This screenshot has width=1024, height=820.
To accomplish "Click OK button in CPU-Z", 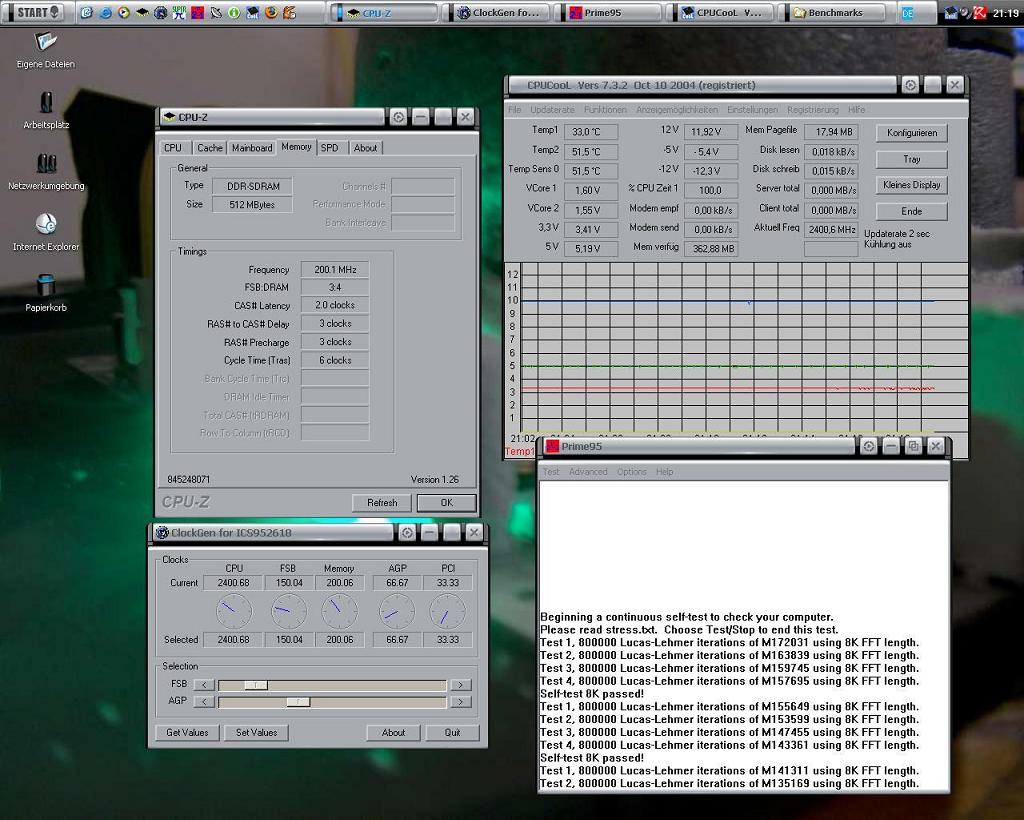I will pos(447,503).
